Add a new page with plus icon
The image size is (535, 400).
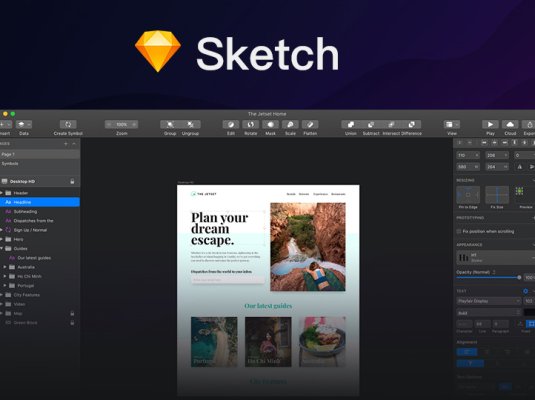[66, 144]
